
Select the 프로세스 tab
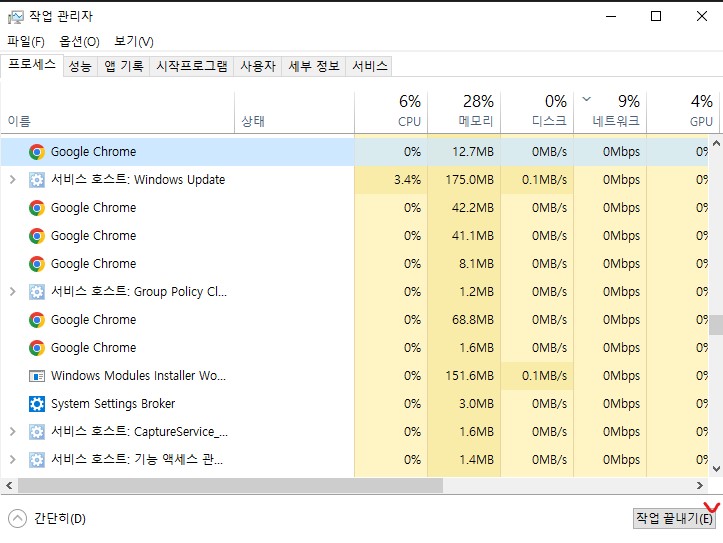click(32, 65)
